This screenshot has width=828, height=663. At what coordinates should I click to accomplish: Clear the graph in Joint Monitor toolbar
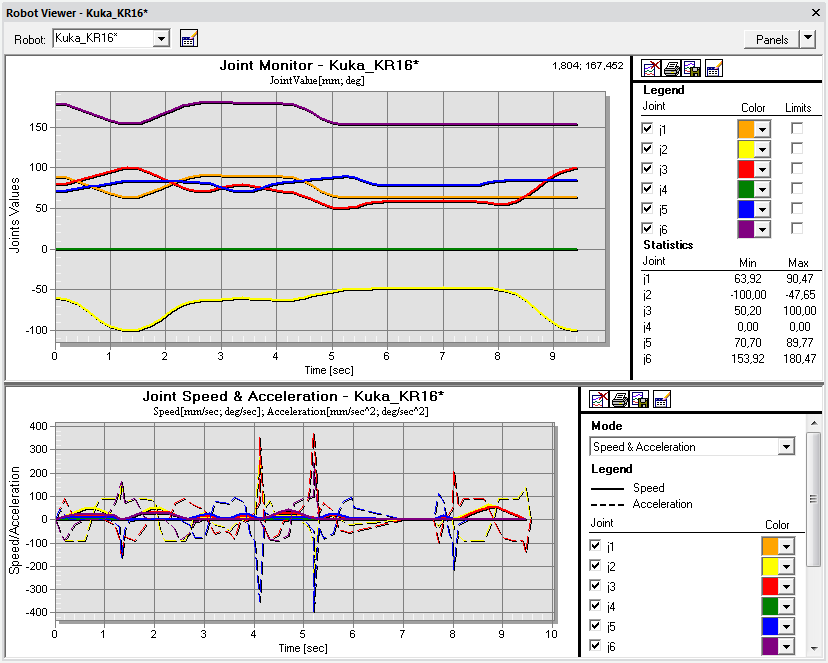[651, 69]
